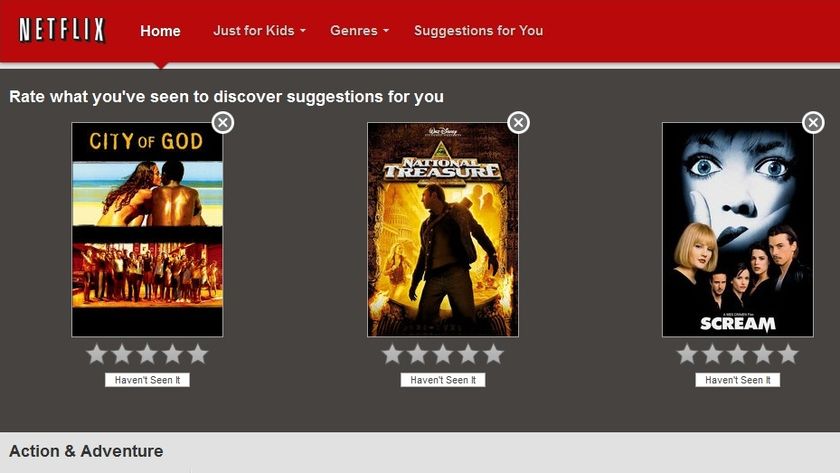This screenshot has width=840, height=473.
Task: Dismiss the City of God suggestion
Action: click(x=223, y=123)
